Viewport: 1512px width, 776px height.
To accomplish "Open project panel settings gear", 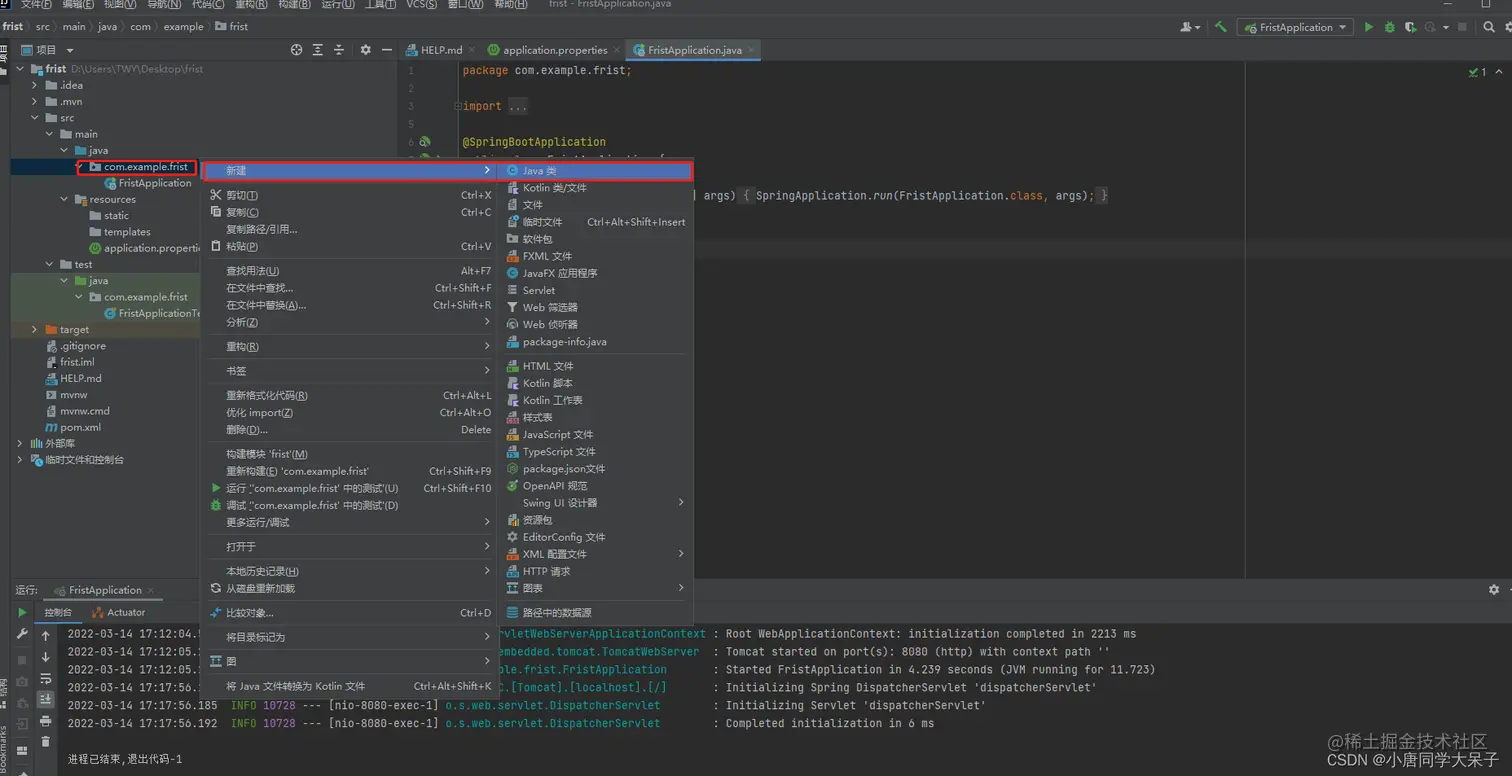I will pos(365,50).
